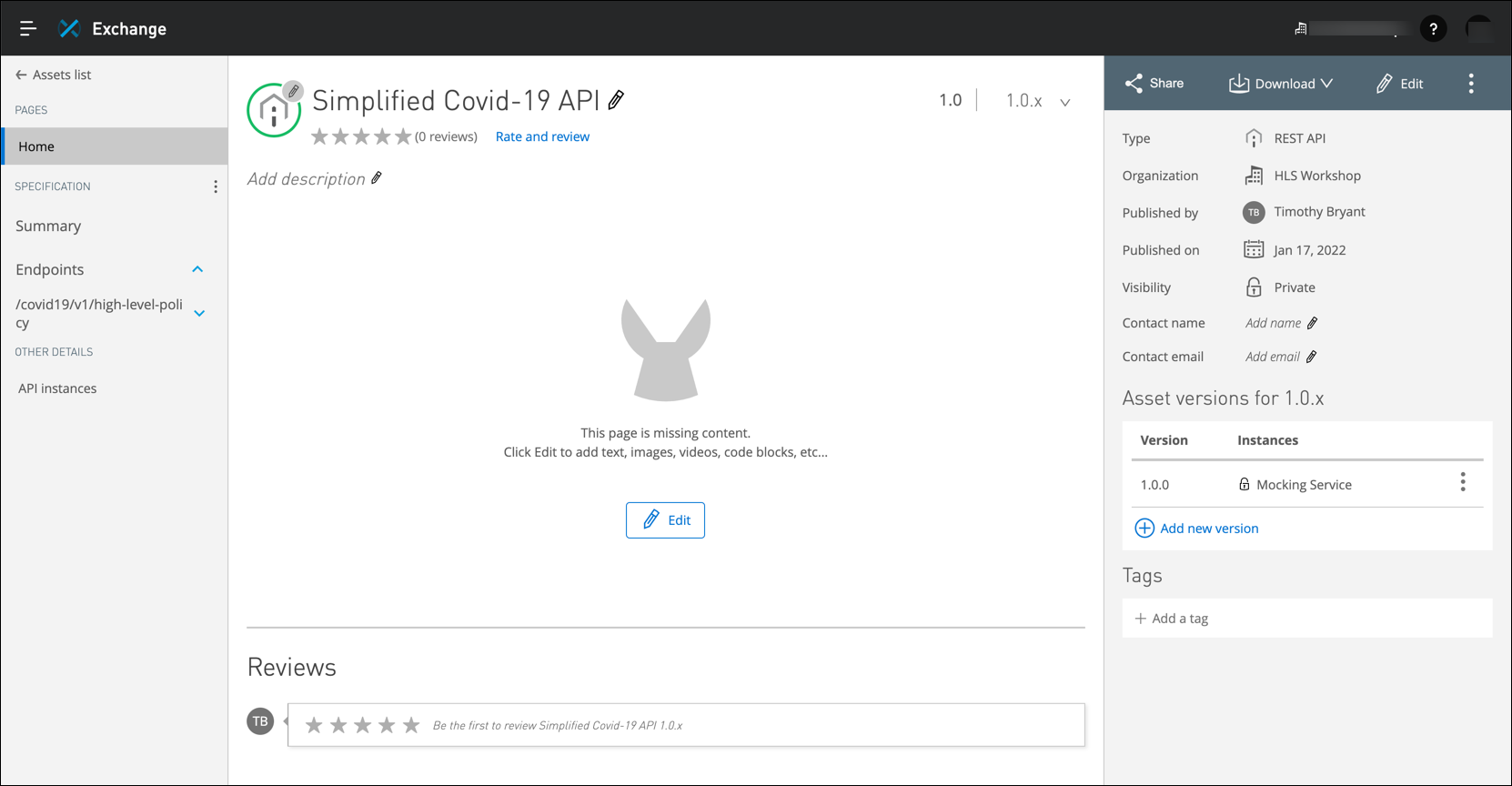Open Specification options three-dot menu

coord(216,186)
